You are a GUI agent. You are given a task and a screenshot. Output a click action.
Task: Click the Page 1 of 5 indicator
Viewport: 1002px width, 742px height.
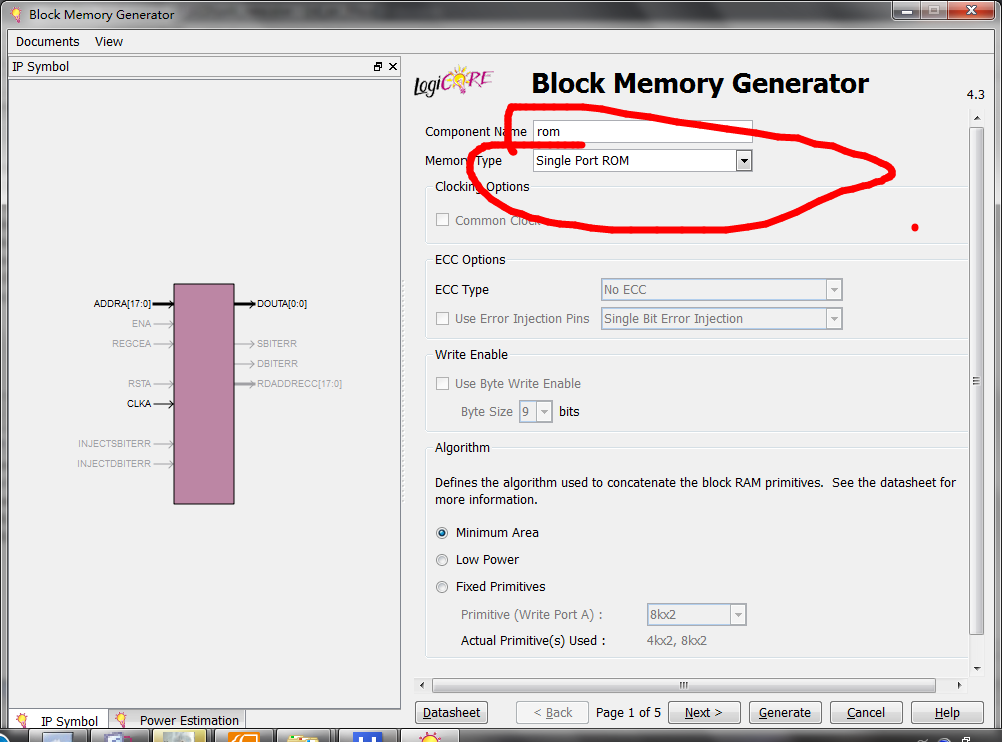[x=628, y=713]
